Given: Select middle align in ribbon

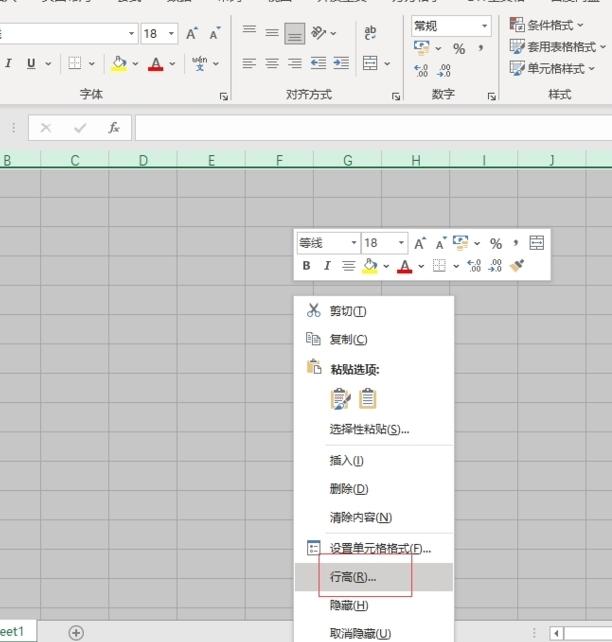Looking at the screenshot, I should (272, 32).
